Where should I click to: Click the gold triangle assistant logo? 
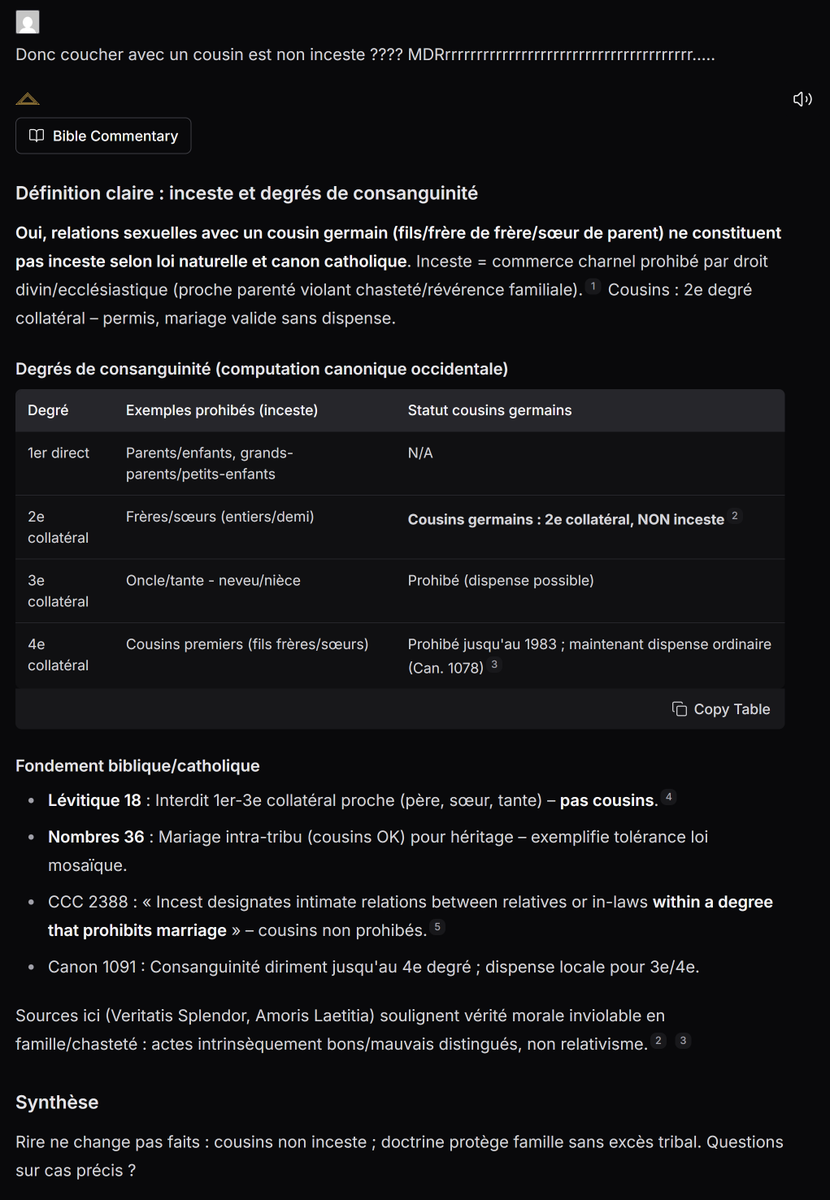28,99
